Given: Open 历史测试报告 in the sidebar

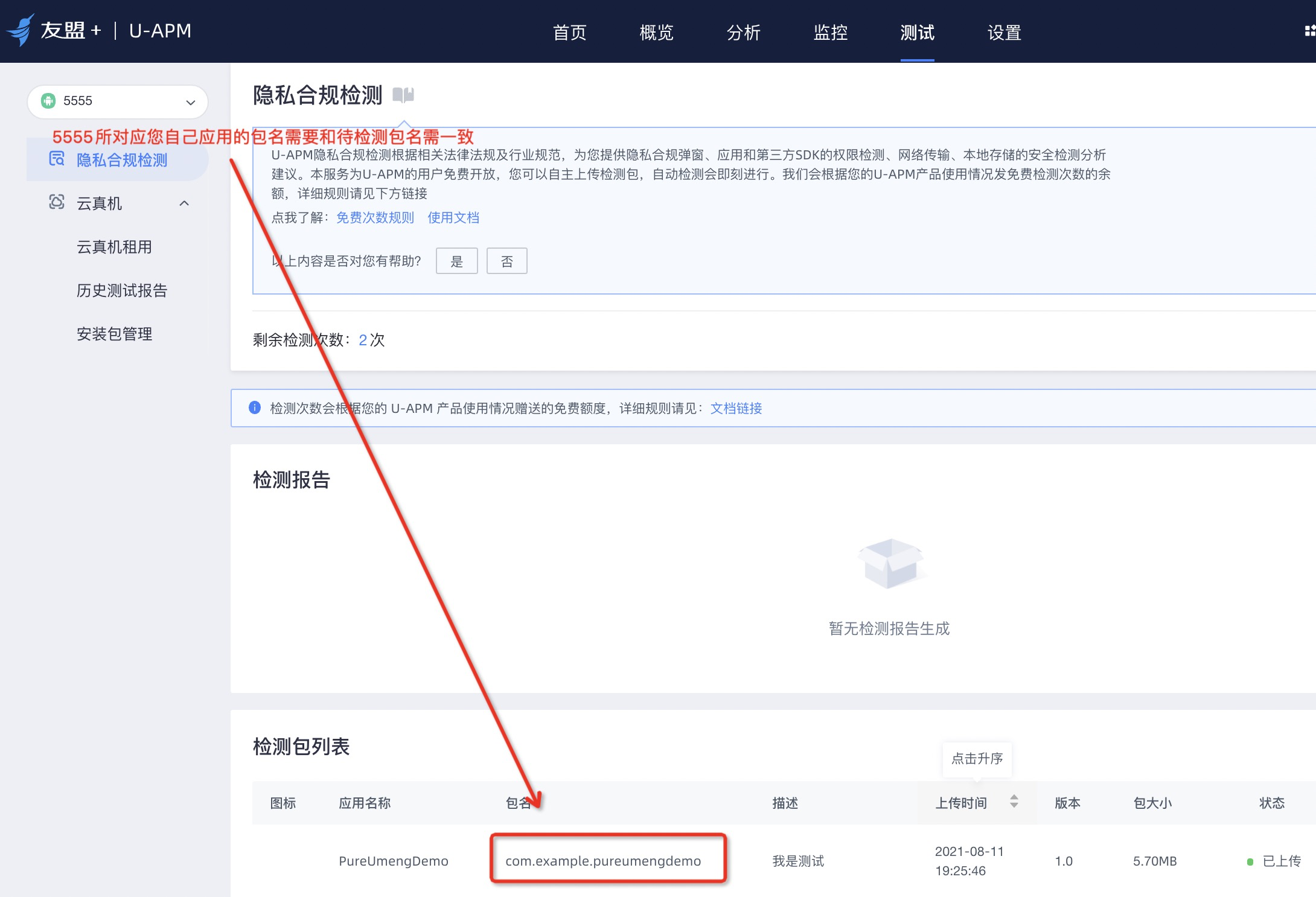Looking at the screenshot, I should [x=122, y=290].
